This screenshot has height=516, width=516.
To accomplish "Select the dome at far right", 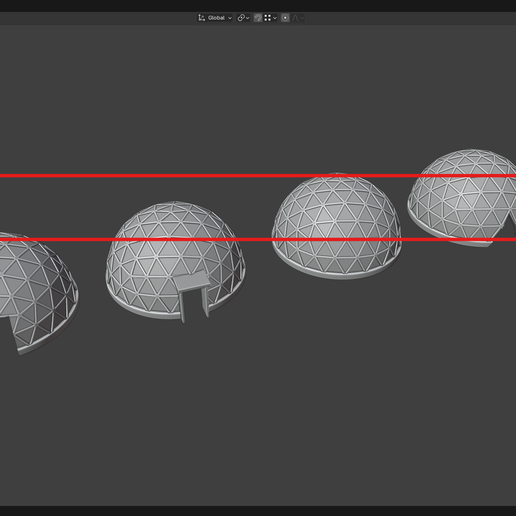I will pos(463,197).
